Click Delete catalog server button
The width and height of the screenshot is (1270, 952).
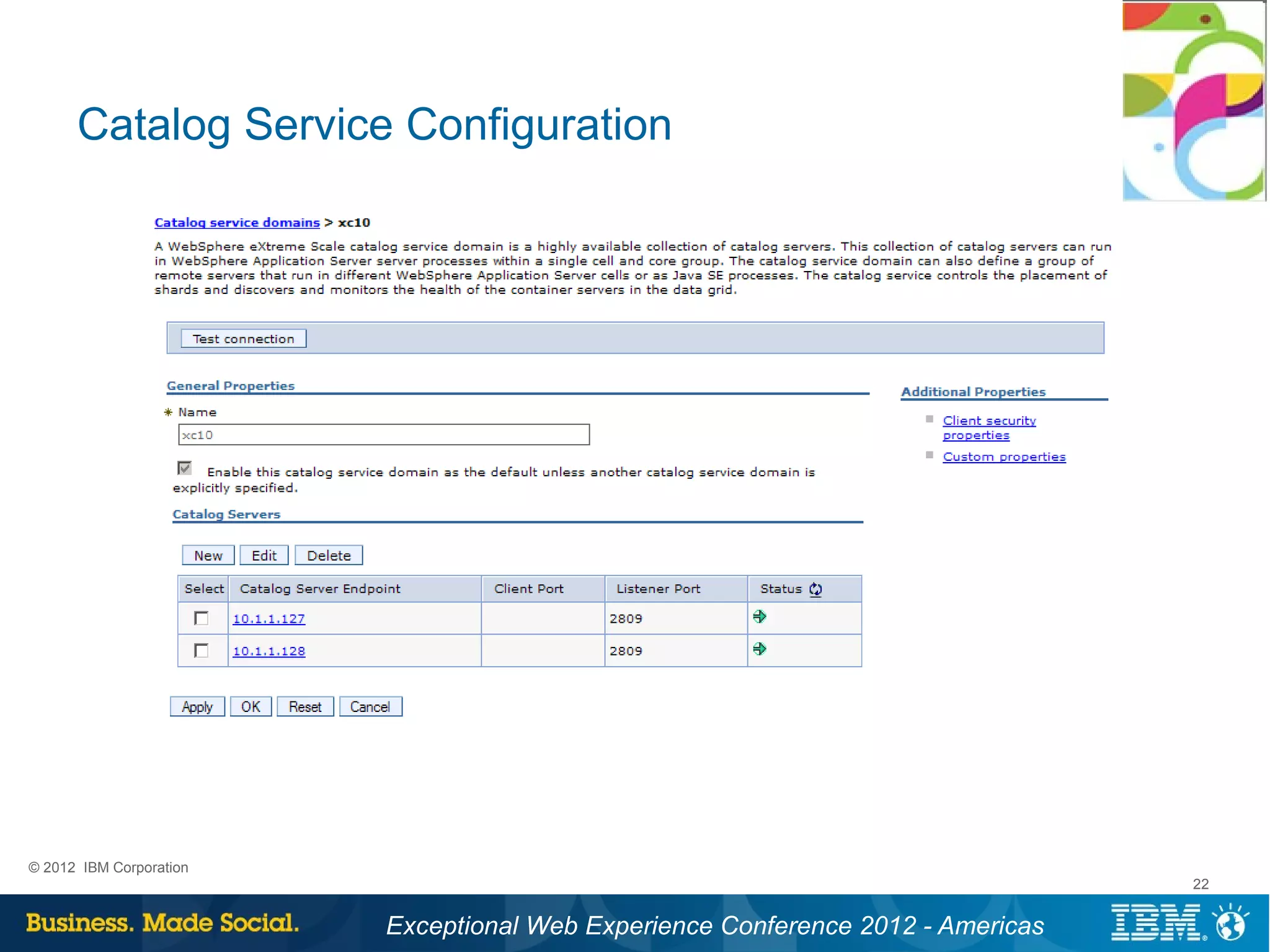click(x=329, y=556)
